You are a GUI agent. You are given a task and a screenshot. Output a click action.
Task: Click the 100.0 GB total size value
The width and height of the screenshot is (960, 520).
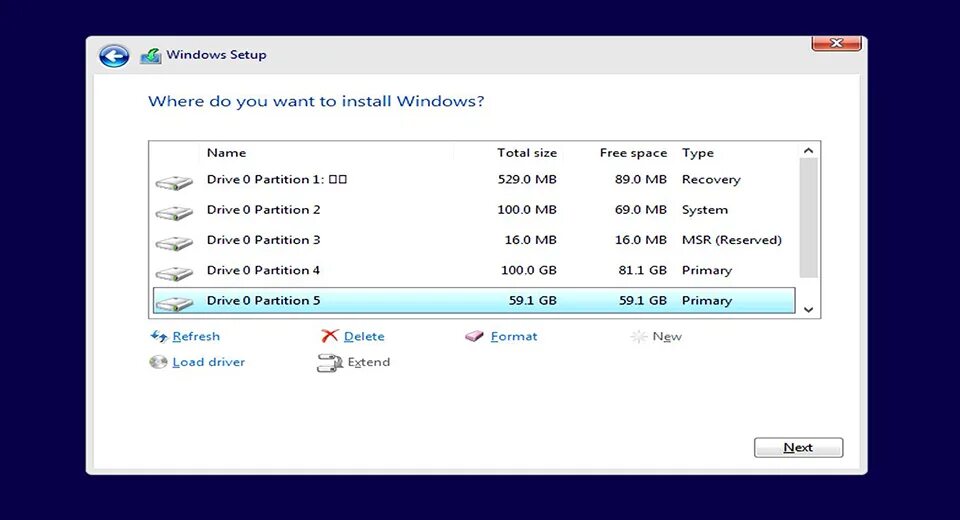pos(529,270)
